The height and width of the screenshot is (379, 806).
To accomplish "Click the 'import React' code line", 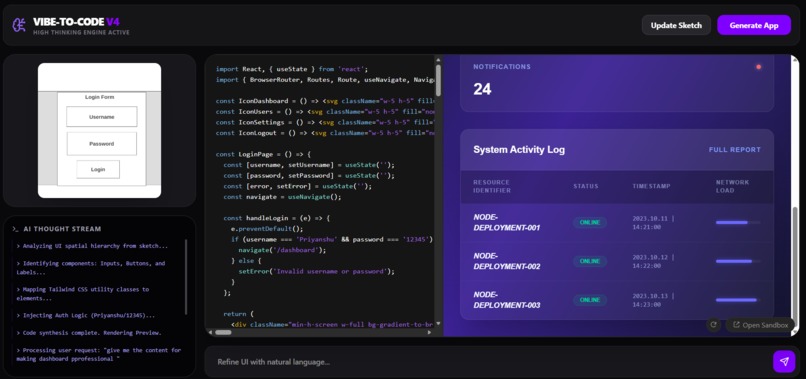I will coord(292,69).
